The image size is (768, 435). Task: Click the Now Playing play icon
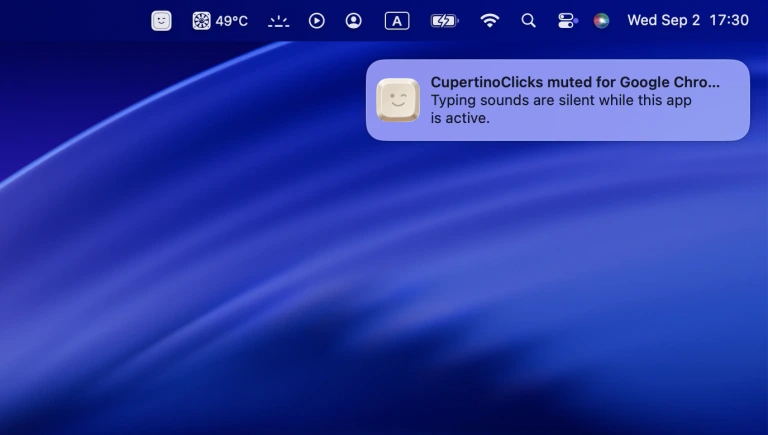(316, 21)
